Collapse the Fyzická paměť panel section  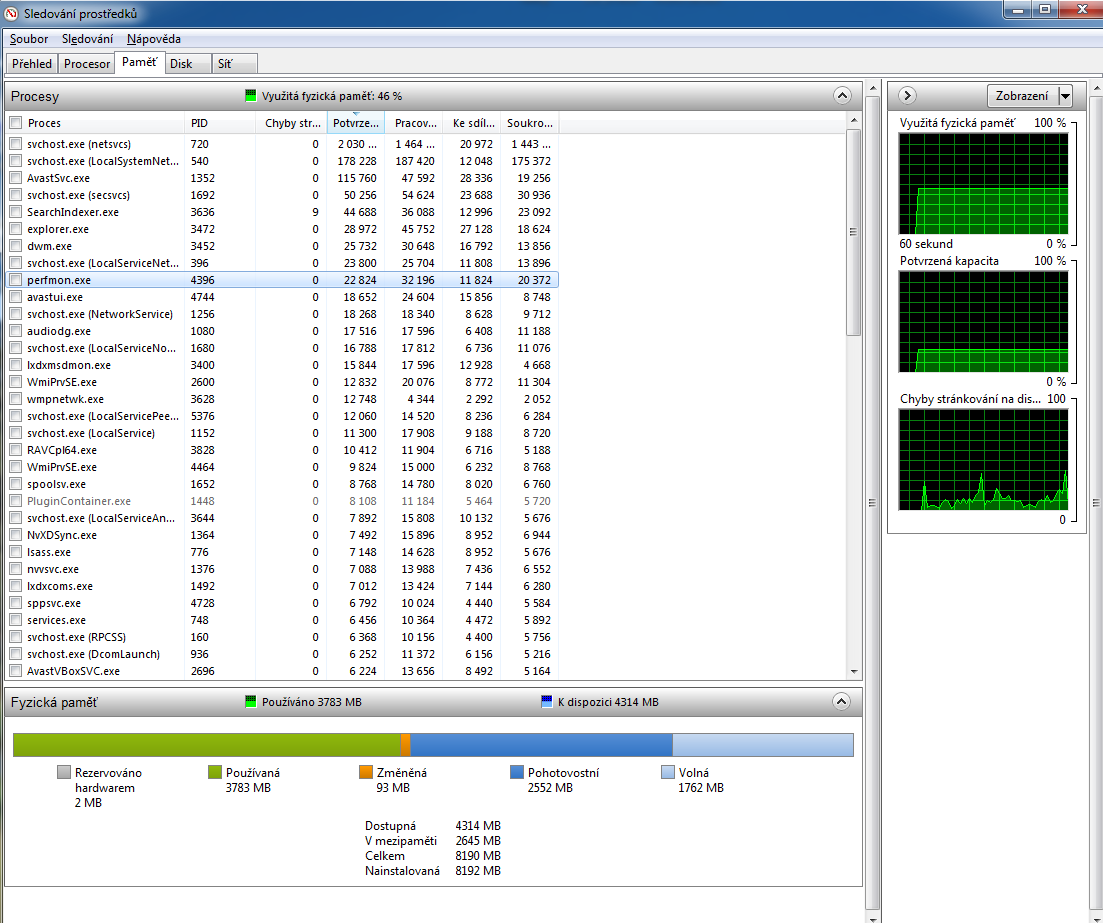pos(842,702)
